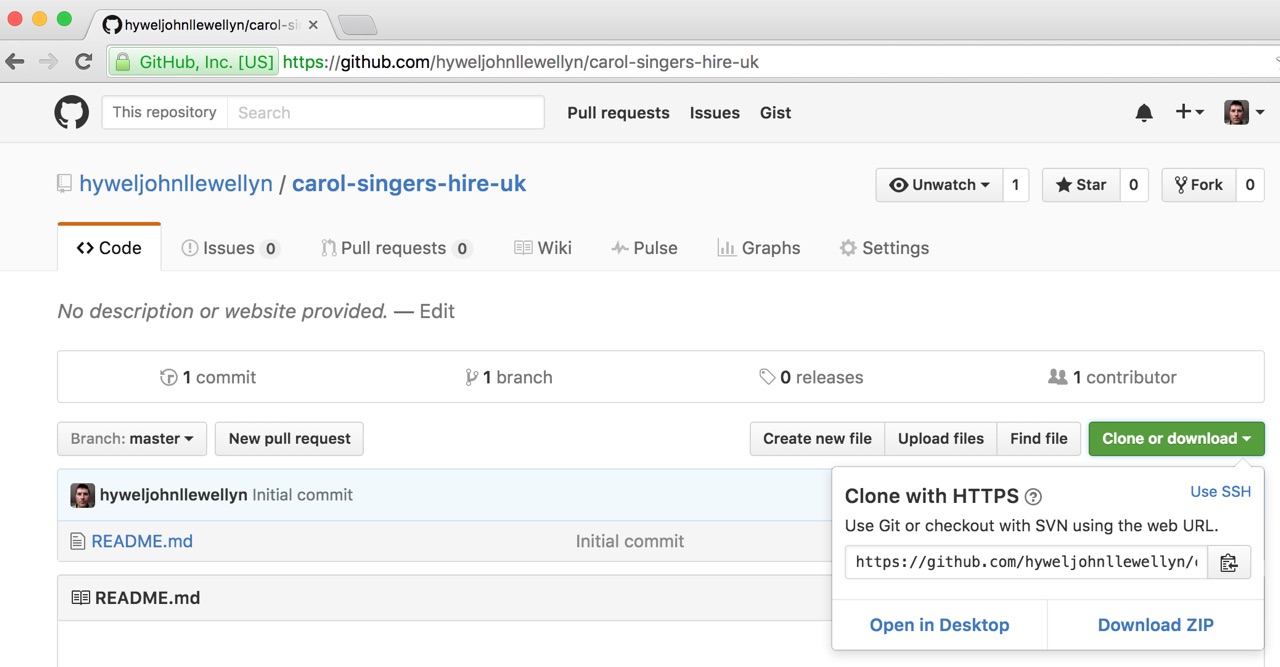Open the Unwatch dropdown
Screen dimensions: 1280x667
coord(939,185)
